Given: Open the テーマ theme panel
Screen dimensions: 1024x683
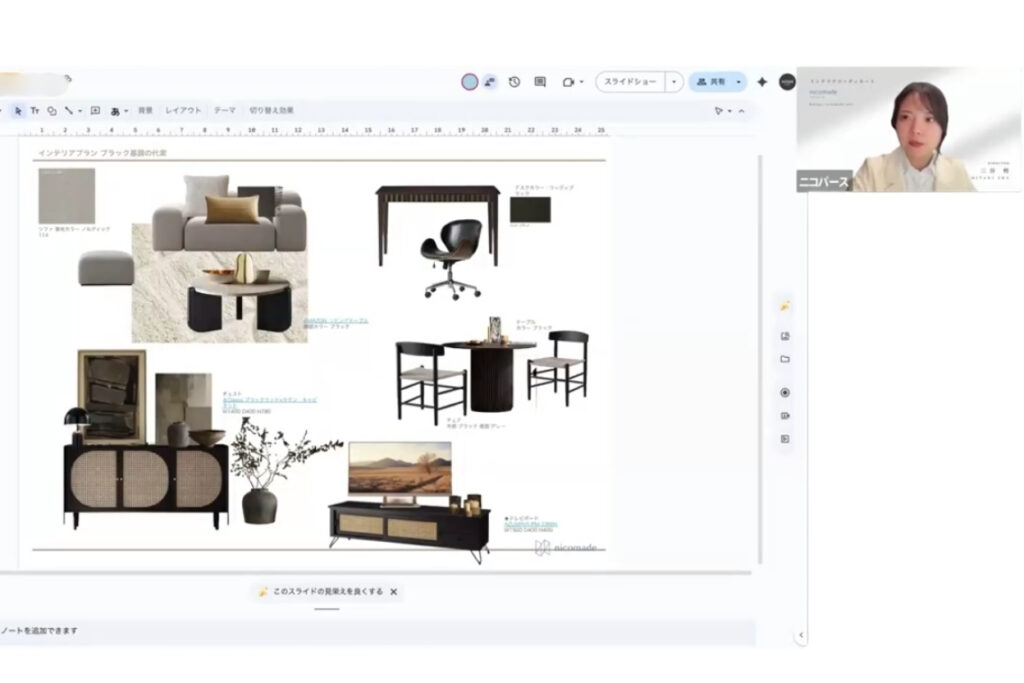Looking at the screenshot, I should click(225, 111).
